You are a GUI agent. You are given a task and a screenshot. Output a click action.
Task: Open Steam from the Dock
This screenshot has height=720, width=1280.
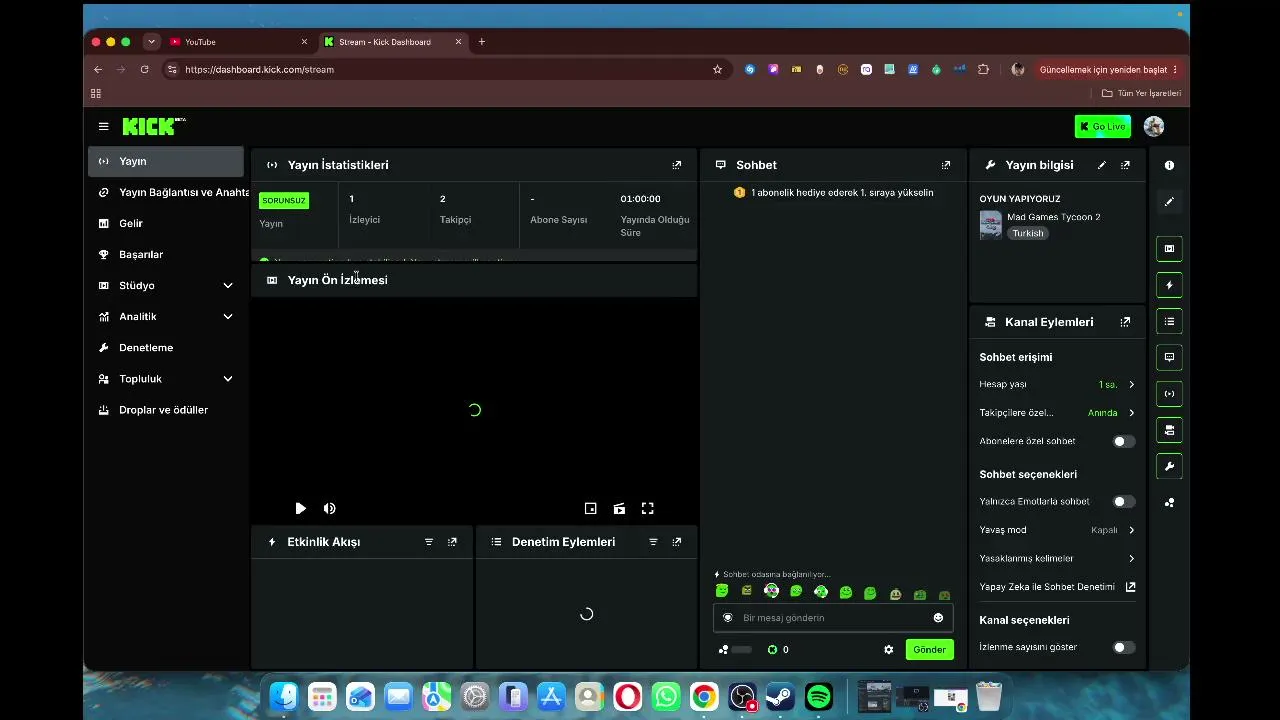point(781,696)
